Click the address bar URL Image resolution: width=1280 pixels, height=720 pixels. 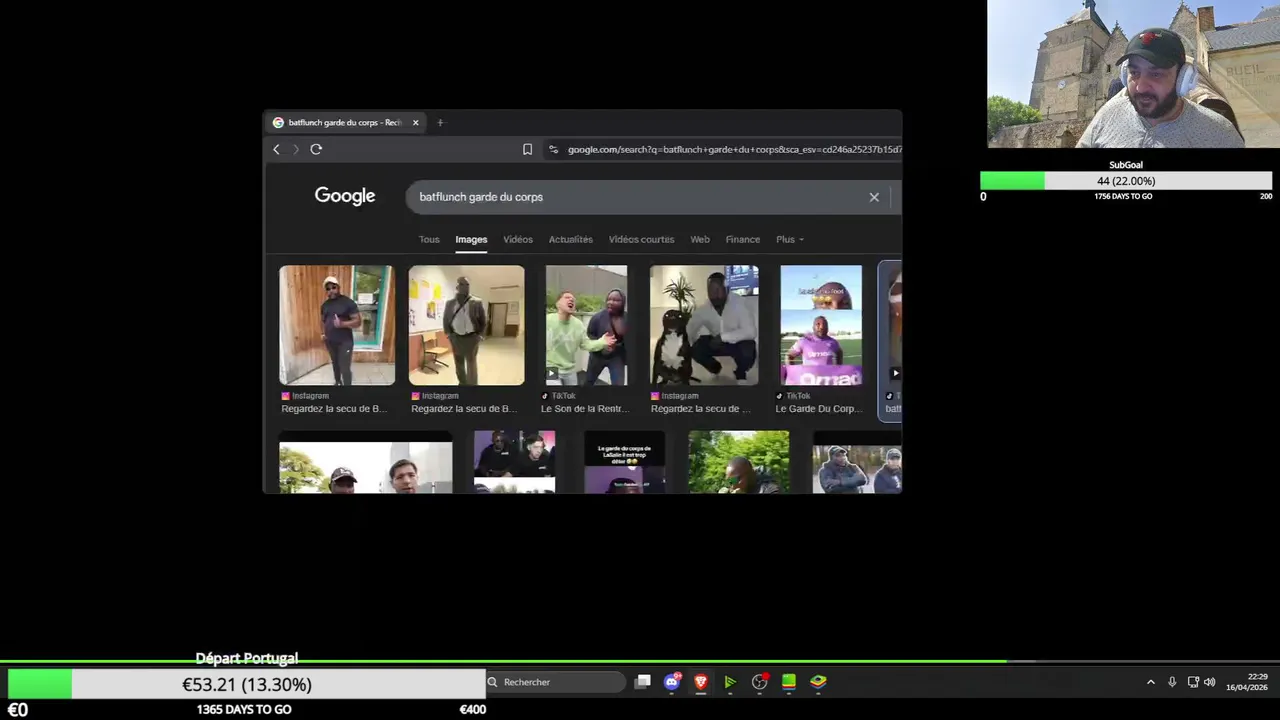pyautogui.click(x=733, y=149)
